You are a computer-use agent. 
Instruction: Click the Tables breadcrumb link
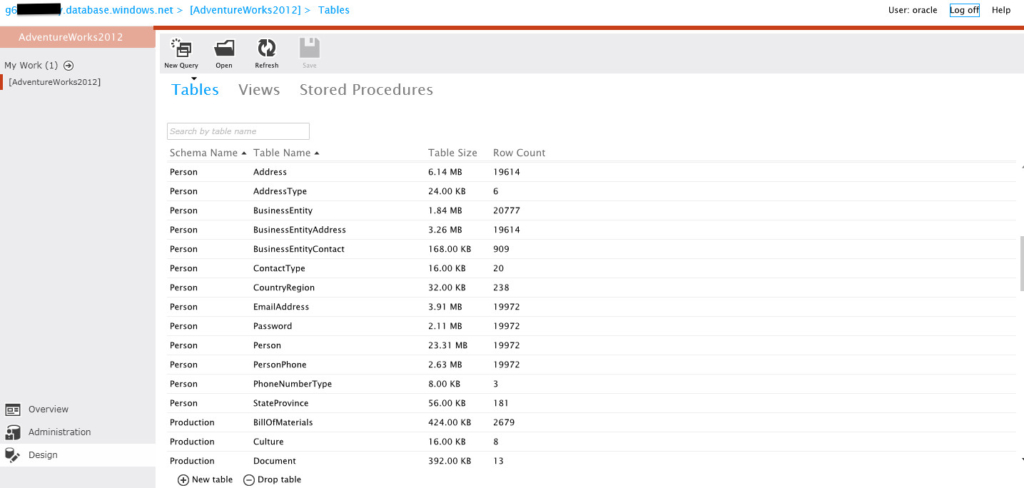point(334,10)
